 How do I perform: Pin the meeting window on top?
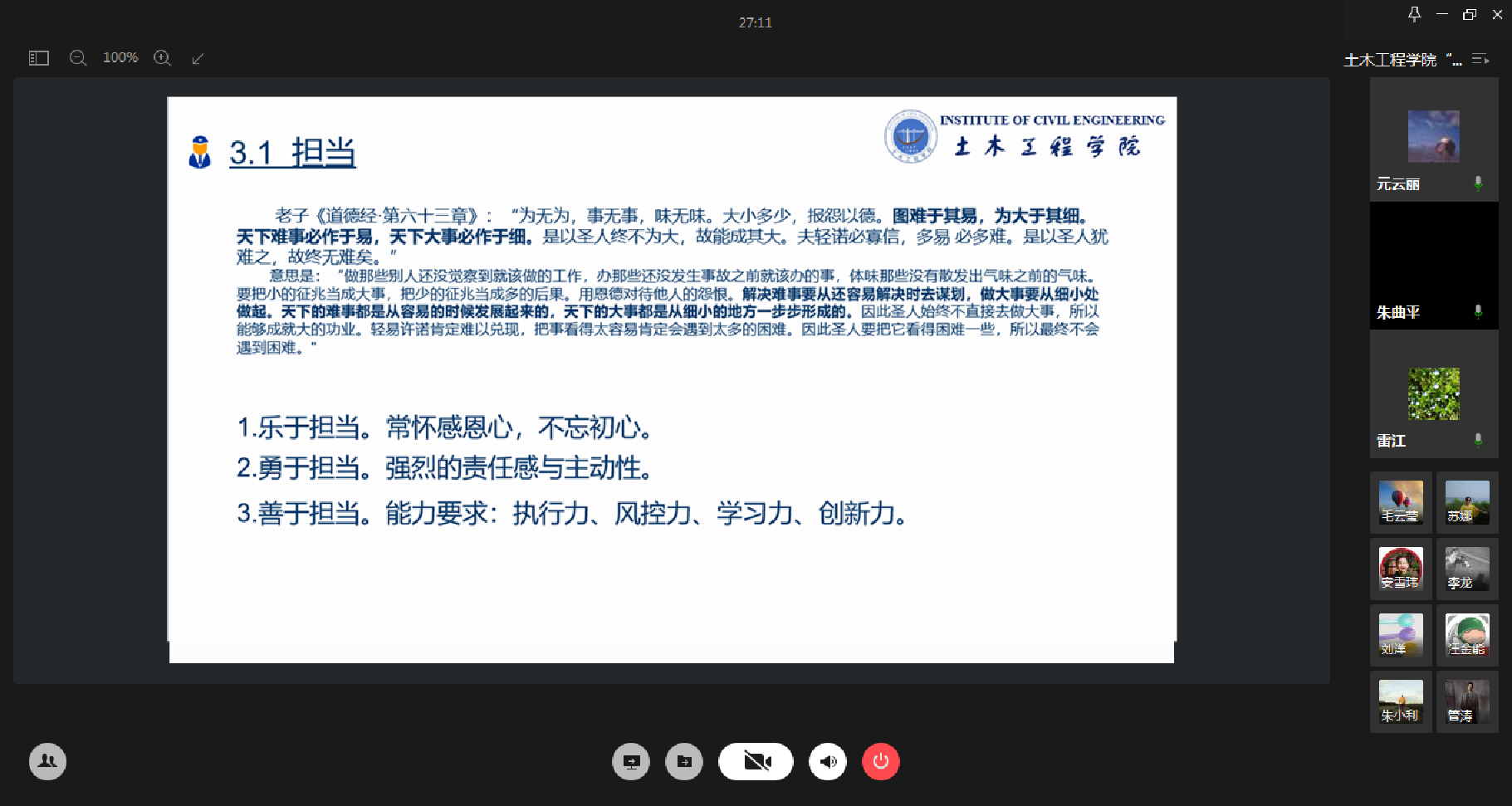tap(1414, 14)
